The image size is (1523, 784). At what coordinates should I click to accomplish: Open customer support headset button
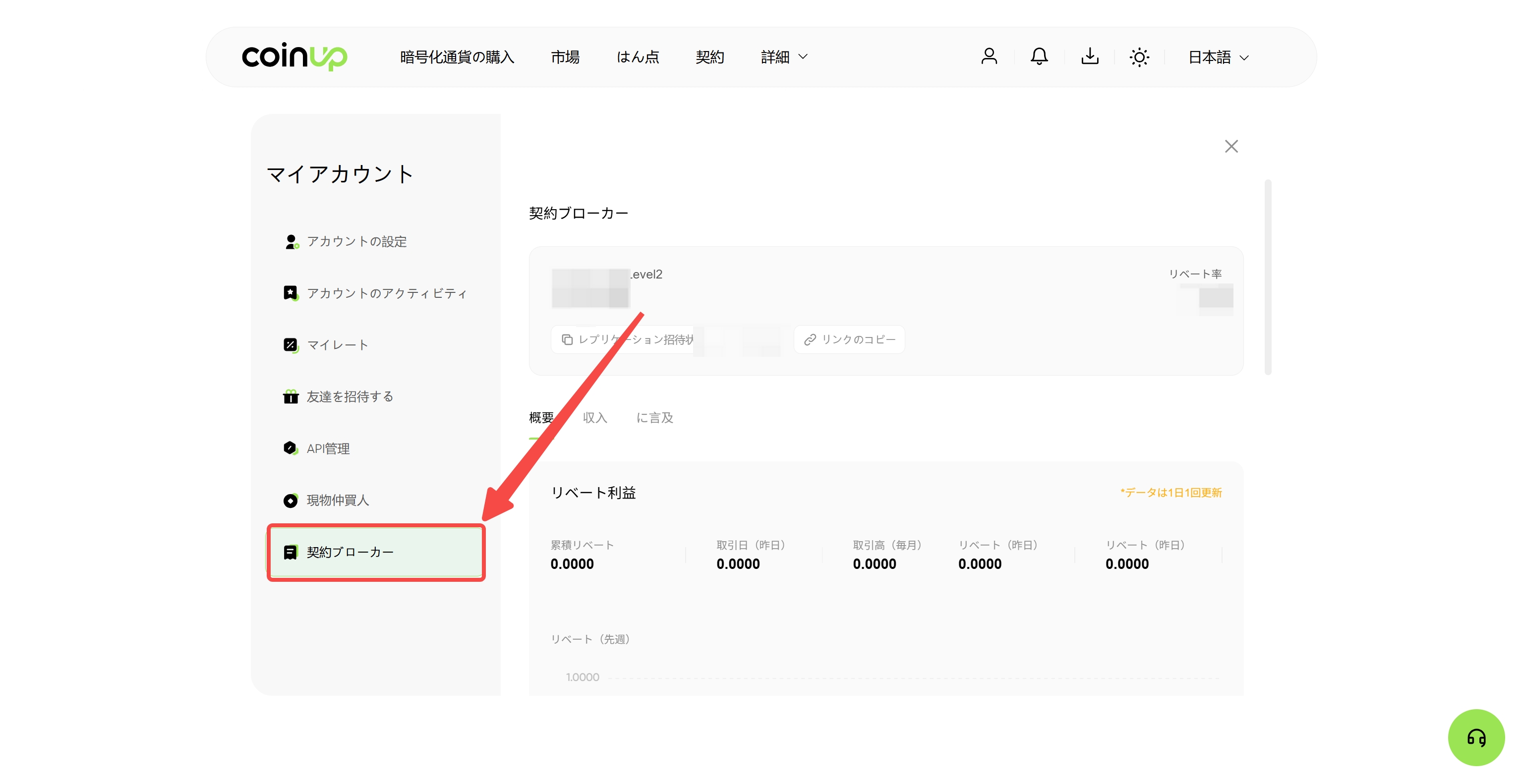[1476, 737]
